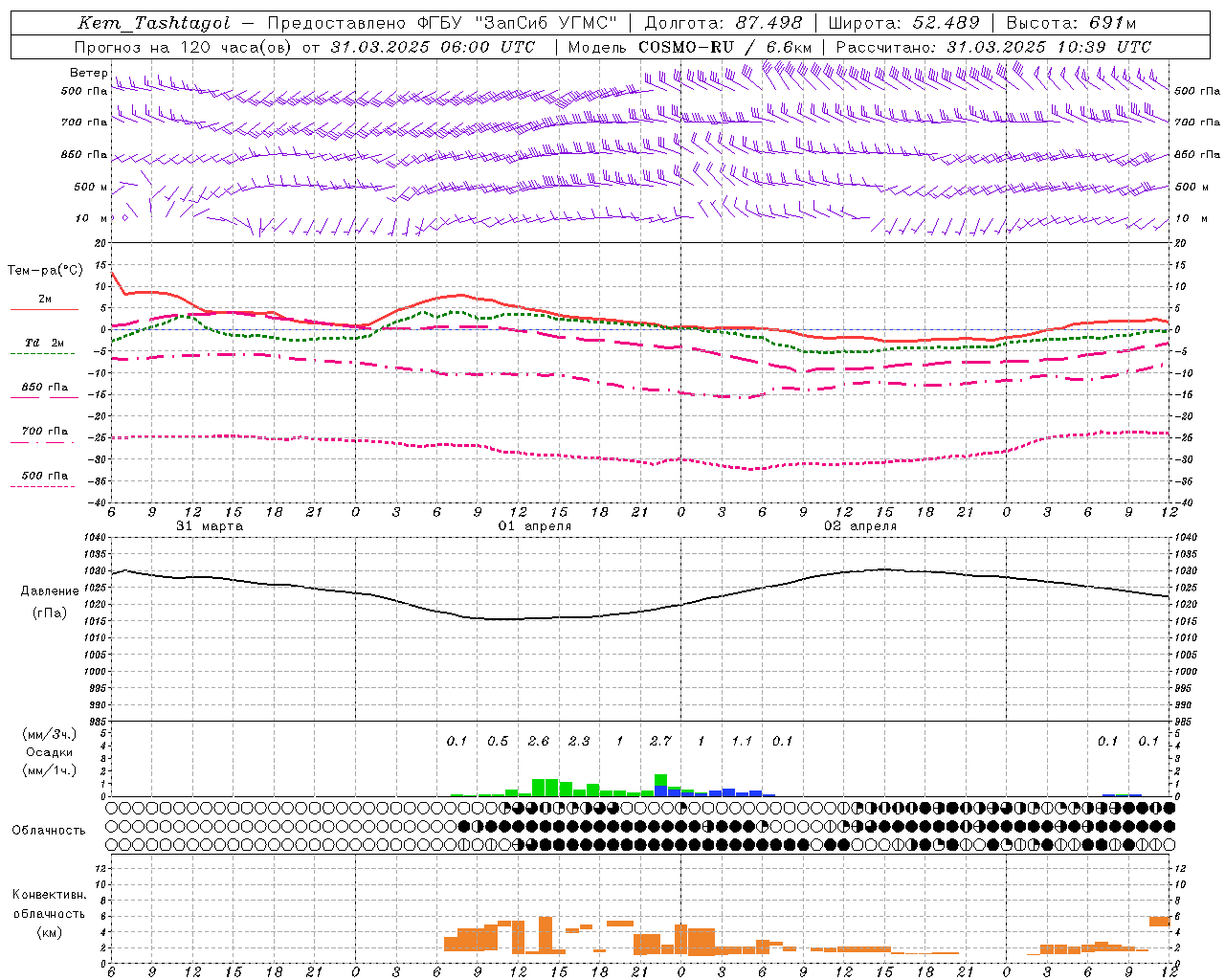Click the Ветер panel label
Image resolution: width=1225 pixels, height=980 pixels.
click(x=88, y=73)
